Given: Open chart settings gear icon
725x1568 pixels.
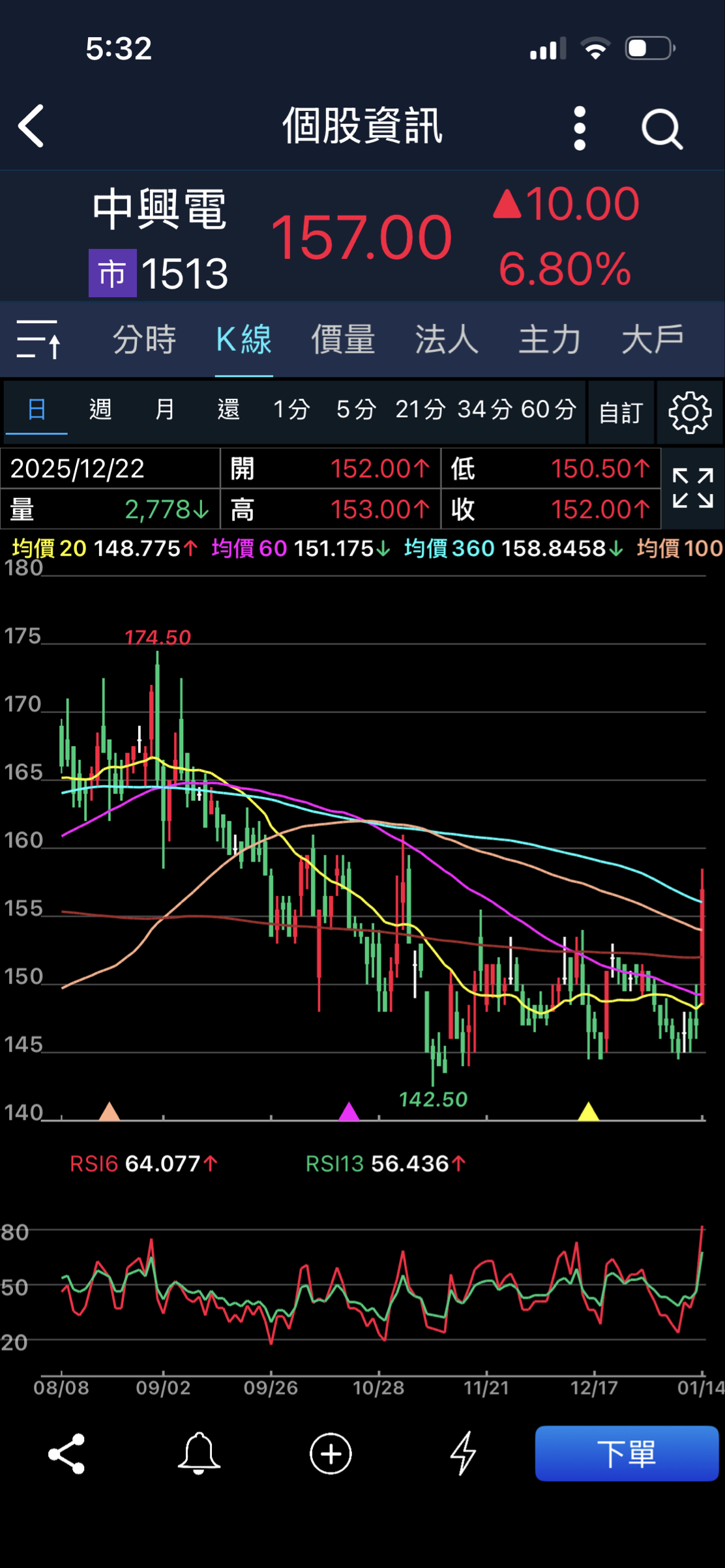Looking at the screenshot, I should click(x=689, y=413).
